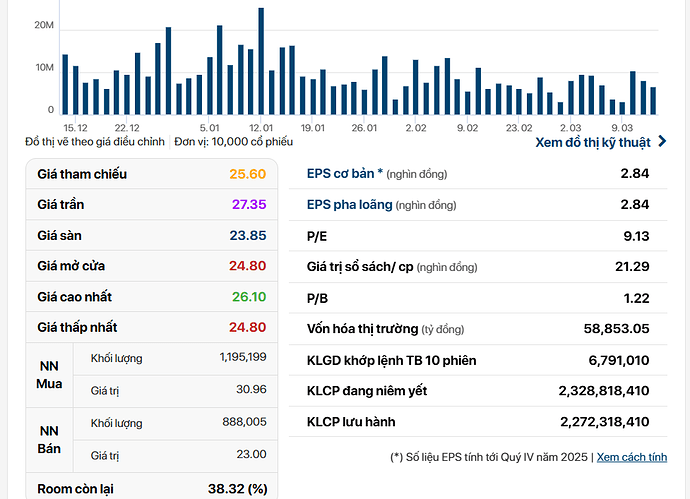690x499 pixels.
Task: Click the tallest volume bar near 12.01
Action: 261,62
